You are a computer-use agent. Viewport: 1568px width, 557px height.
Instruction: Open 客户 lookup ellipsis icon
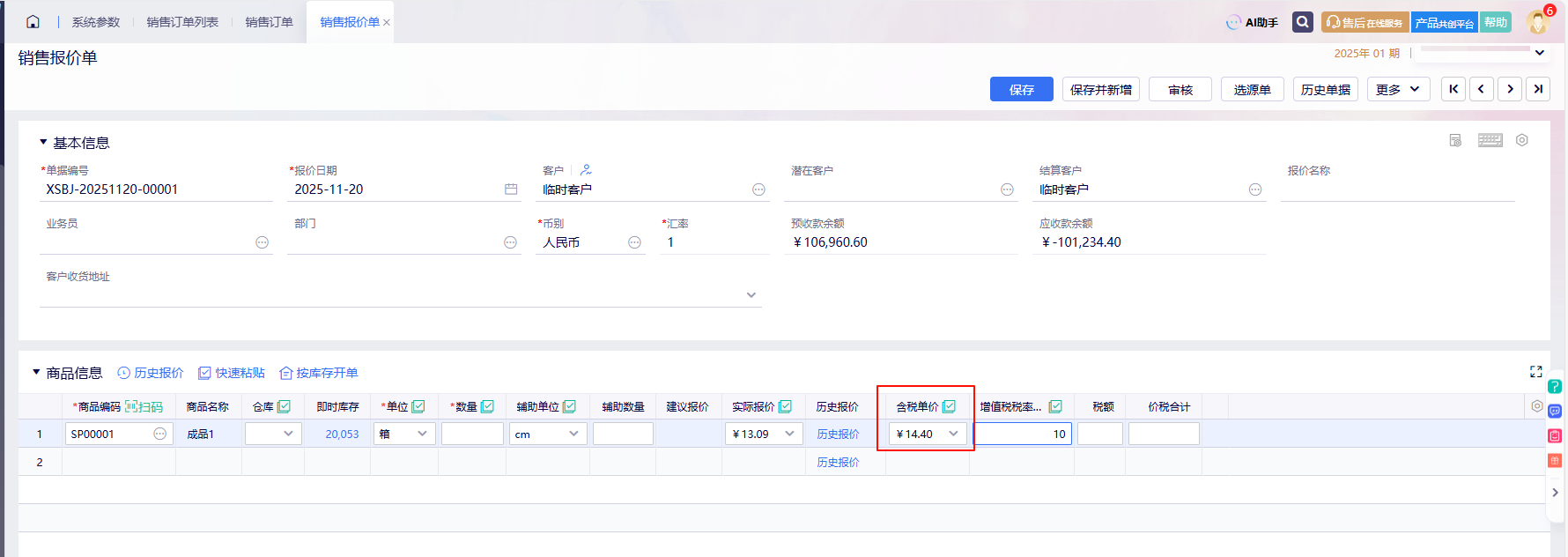[758, 189]
